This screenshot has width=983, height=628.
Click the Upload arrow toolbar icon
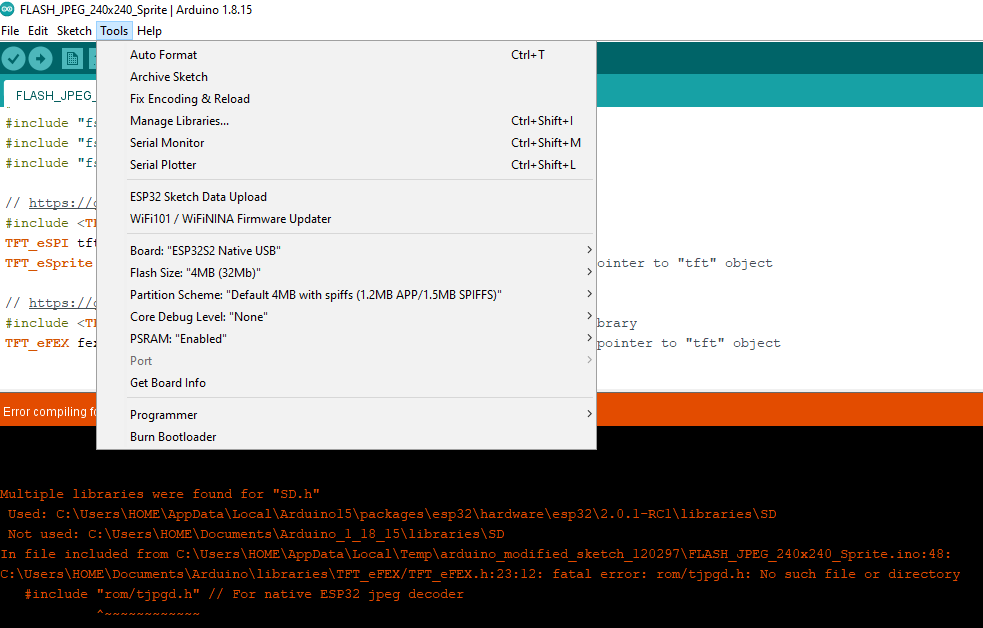tap(41, 59)
